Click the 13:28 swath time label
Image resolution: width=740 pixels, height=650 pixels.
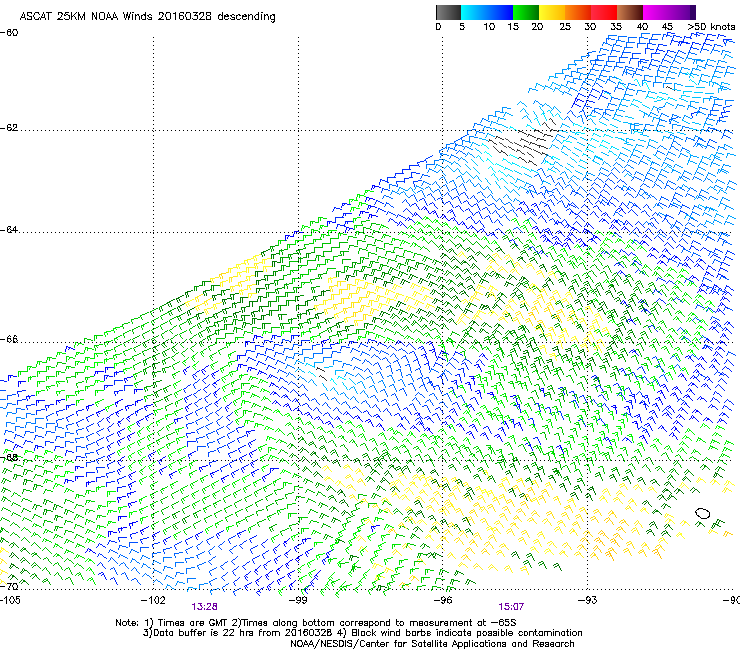[x=204, y=607]
